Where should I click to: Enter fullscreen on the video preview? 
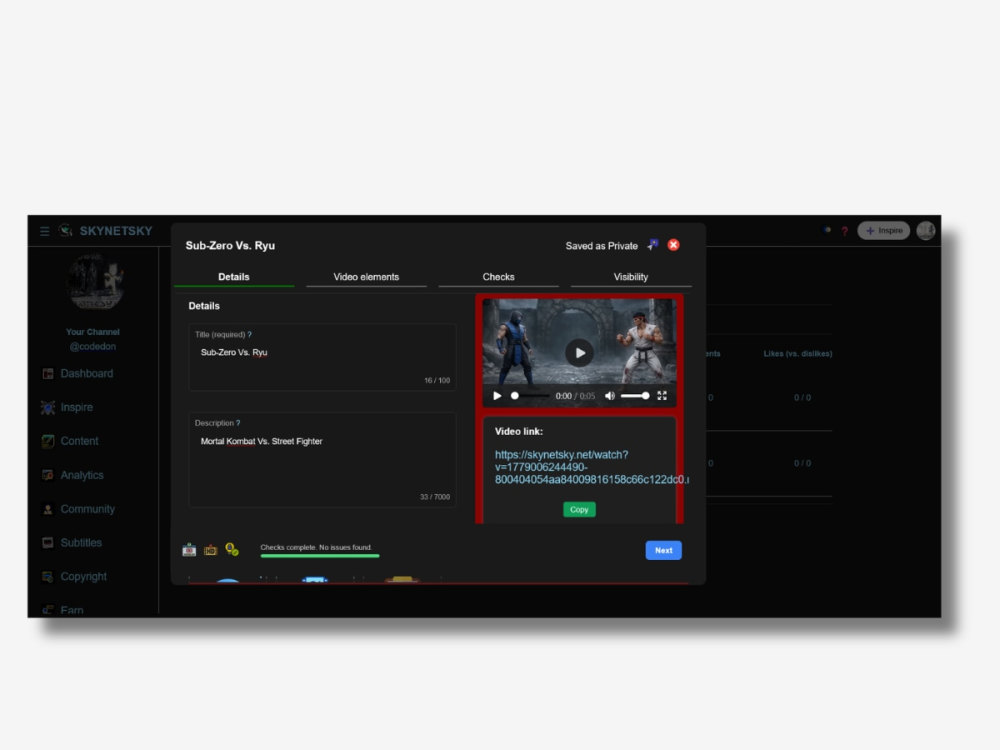662,396
